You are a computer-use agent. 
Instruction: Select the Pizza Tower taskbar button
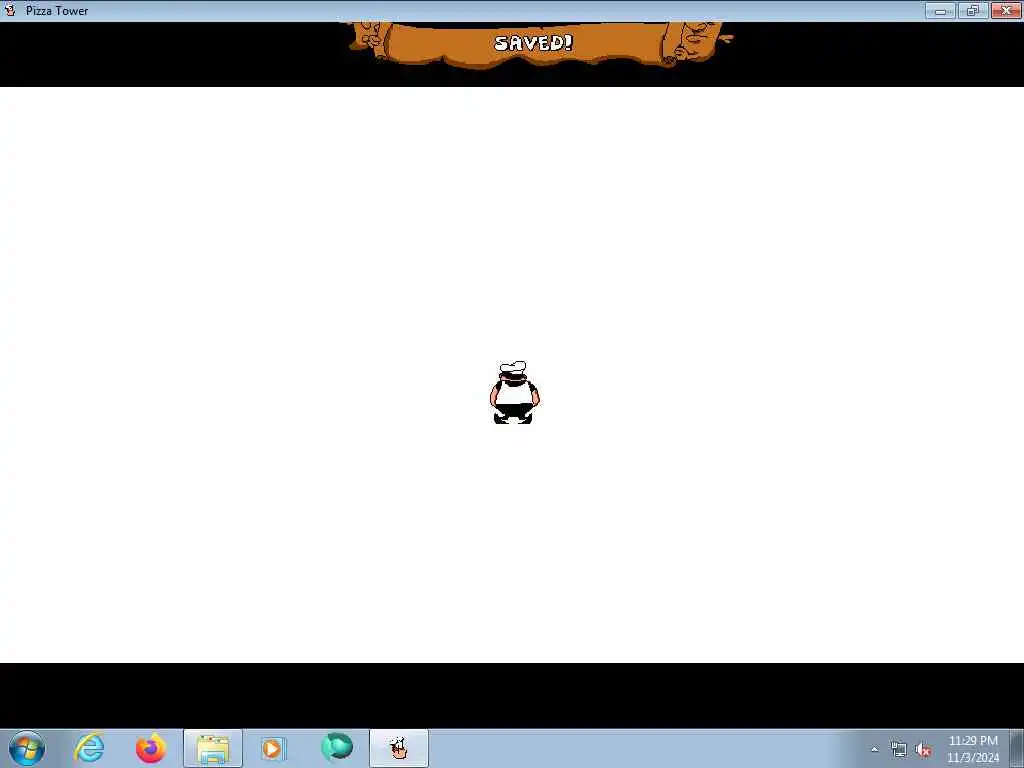click(399, 748)
